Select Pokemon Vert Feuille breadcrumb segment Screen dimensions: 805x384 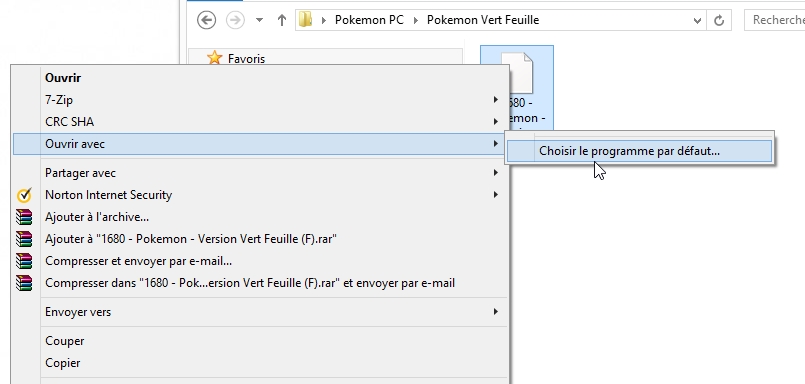[483, 20]
